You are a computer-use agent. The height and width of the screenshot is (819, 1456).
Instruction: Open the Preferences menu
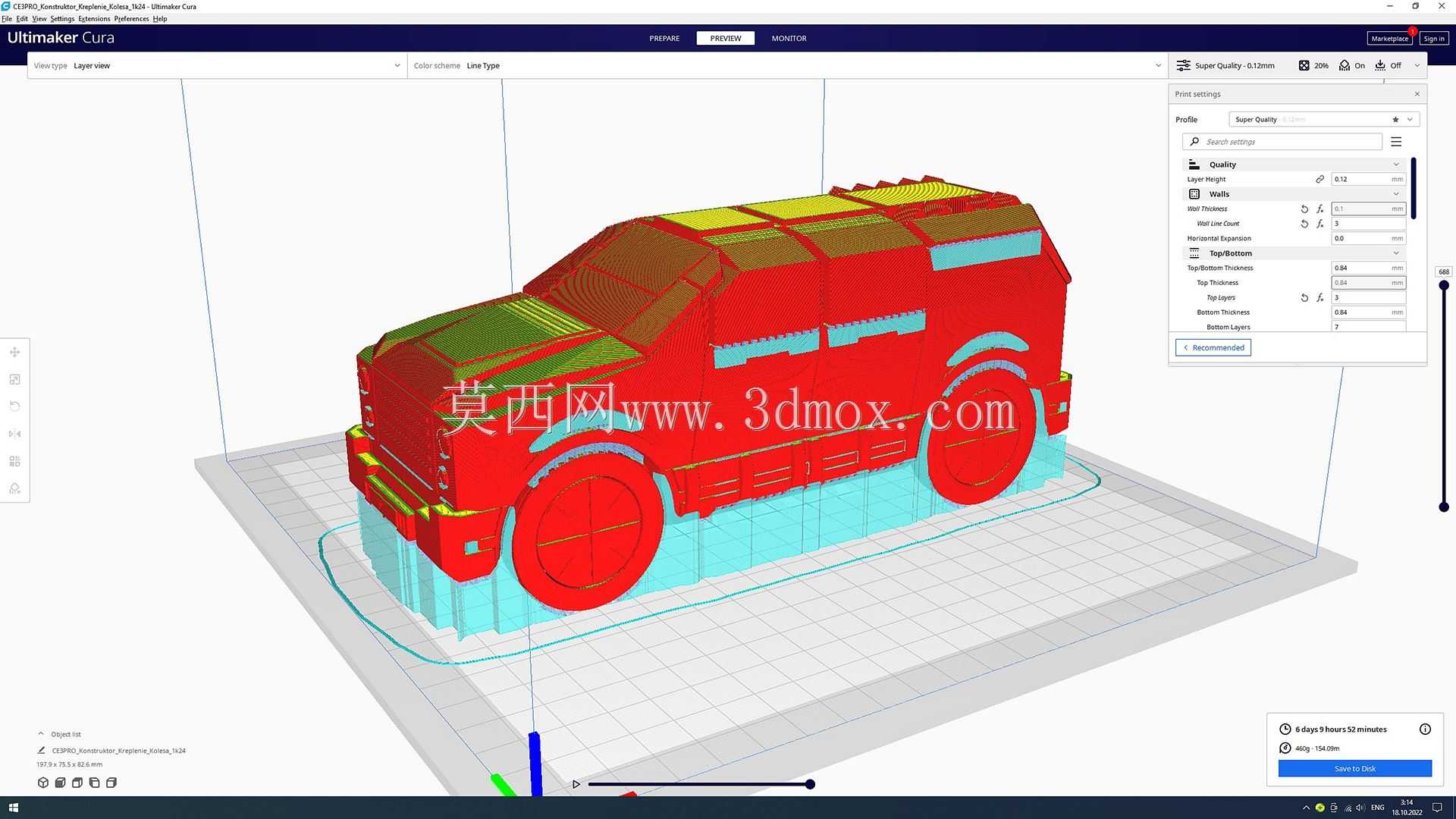(131, 19)
